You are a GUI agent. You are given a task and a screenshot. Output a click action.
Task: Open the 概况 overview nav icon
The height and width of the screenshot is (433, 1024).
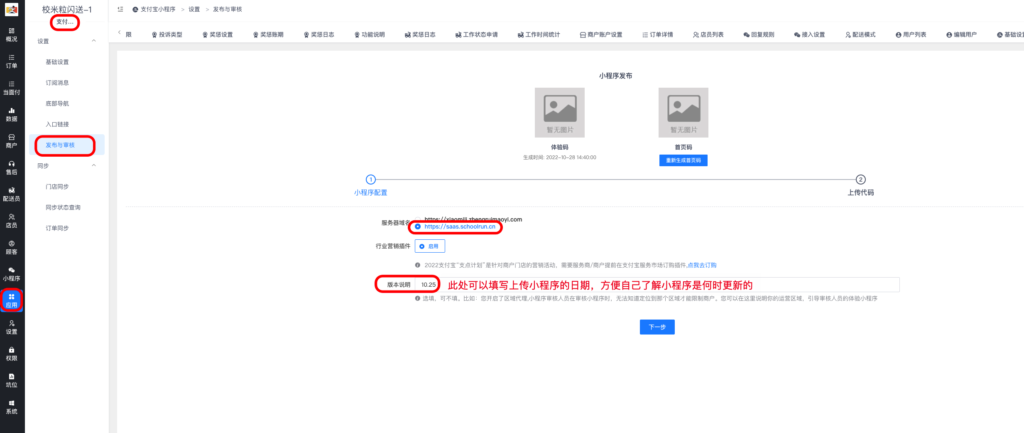pos(12,34)
